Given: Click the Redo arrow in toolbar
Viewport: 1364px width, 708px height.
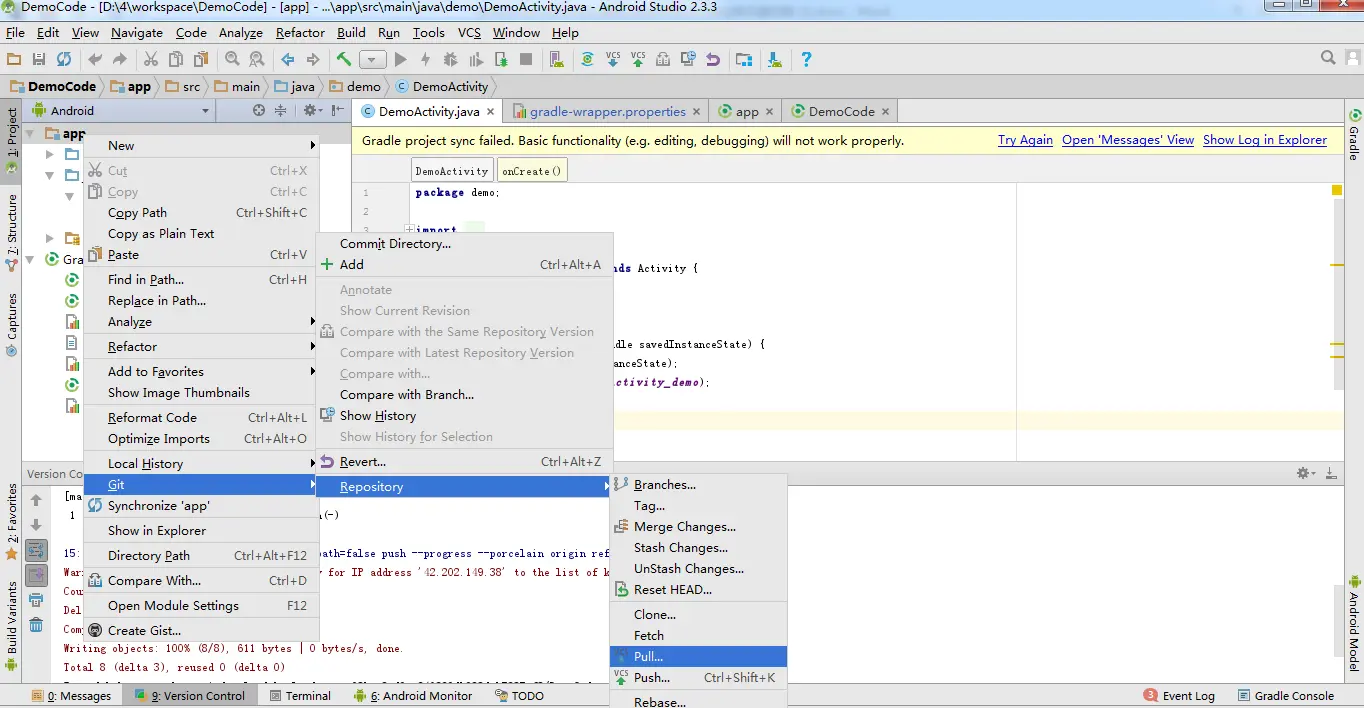Looking at the screenshot, I should point(120,60).
